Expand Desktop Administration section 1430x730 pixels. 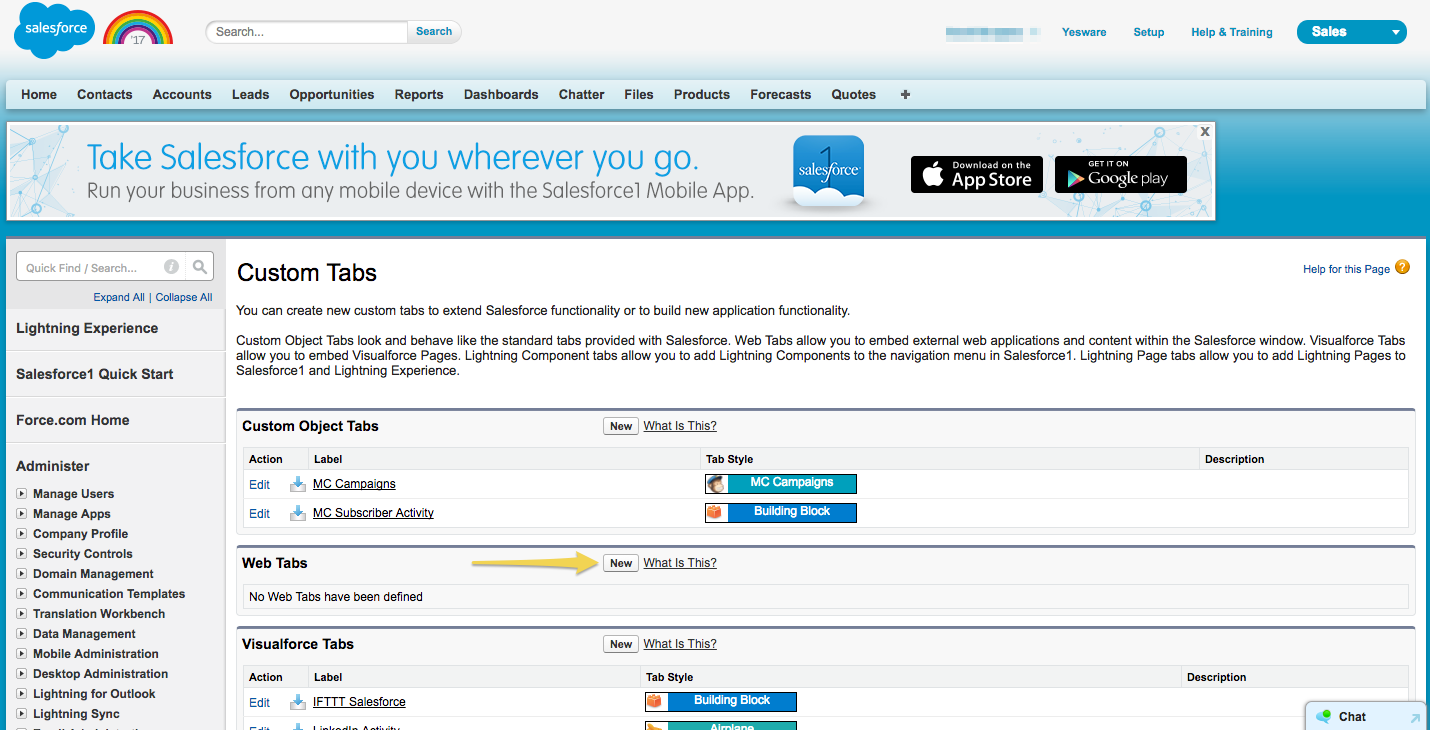click(x=22, y=674)
